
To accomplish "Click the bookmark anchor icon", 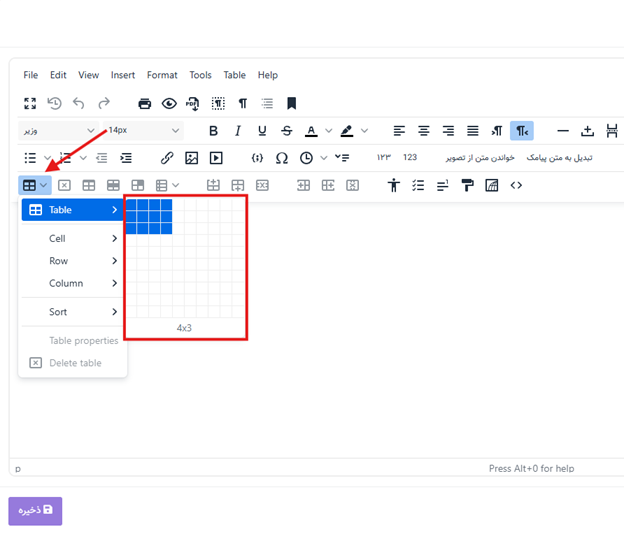I will point(291,103).
